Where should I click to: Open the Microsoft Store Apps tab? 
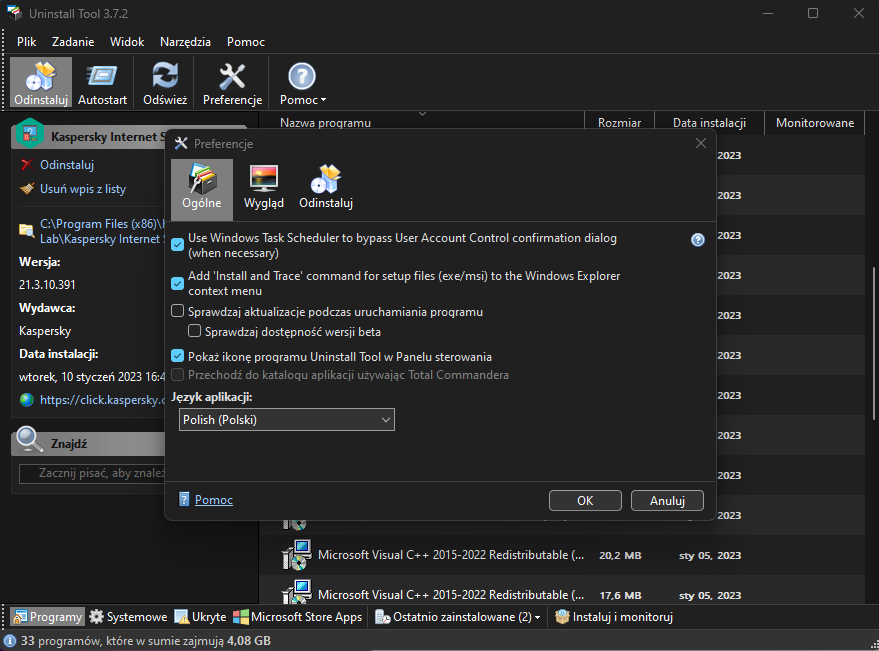(298, 617)
